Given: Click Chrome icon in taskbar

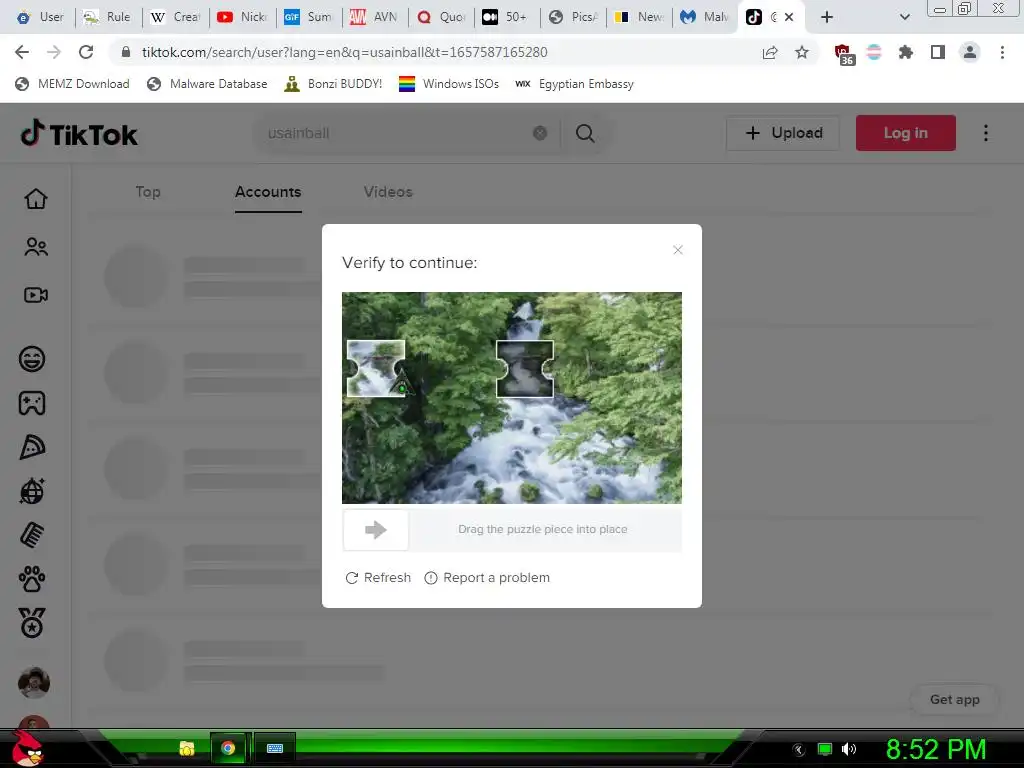Looking at the screenshot, I should tap(228, 748).
